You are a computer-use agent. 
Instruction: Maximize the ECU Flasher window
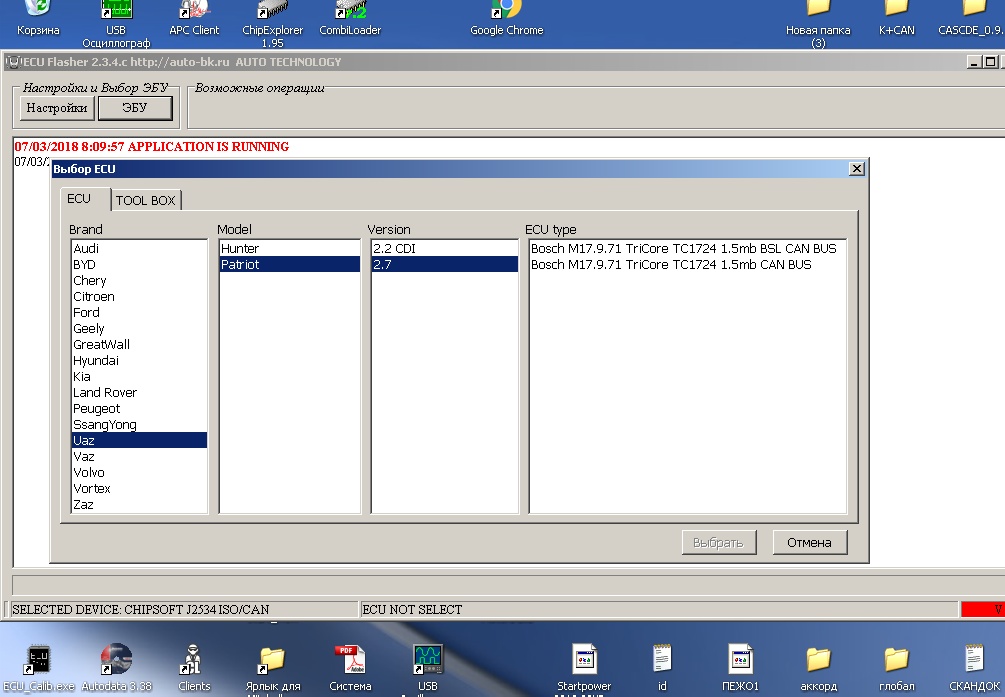[990, 62]
